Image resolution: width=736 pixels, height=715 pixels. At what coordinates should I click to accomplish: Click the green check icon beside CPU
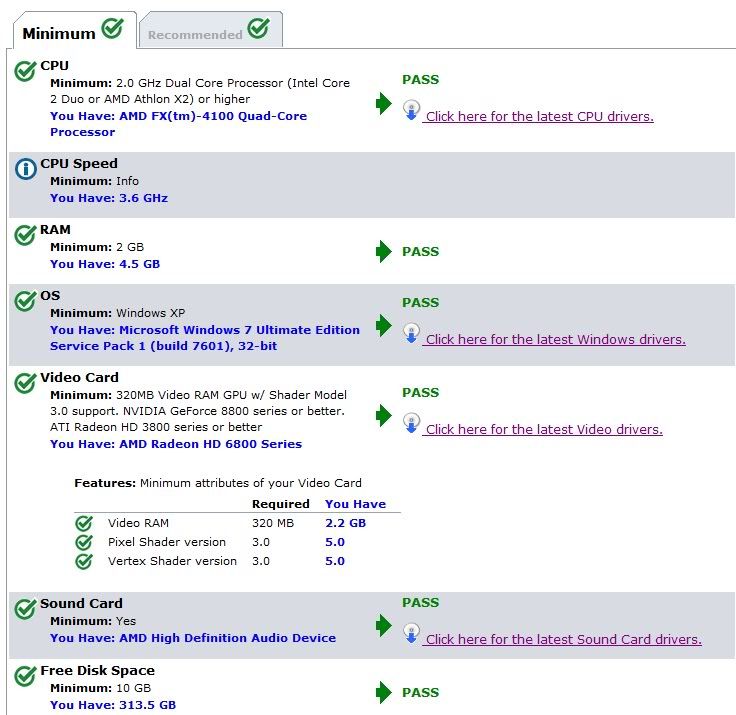point(26,71)
